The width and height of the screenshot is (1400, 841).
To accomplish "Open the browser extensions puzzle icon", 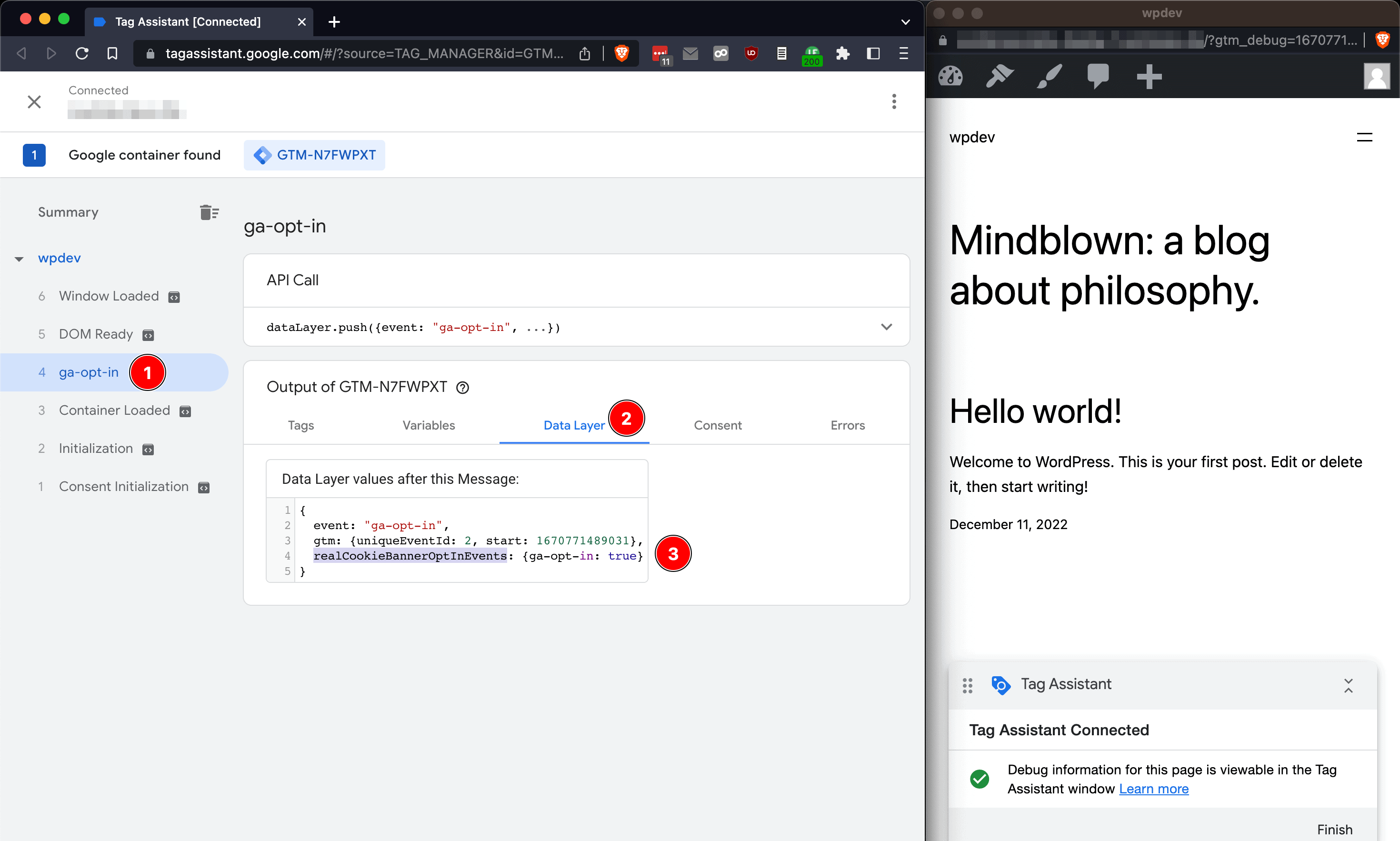I will pos(842,53).
